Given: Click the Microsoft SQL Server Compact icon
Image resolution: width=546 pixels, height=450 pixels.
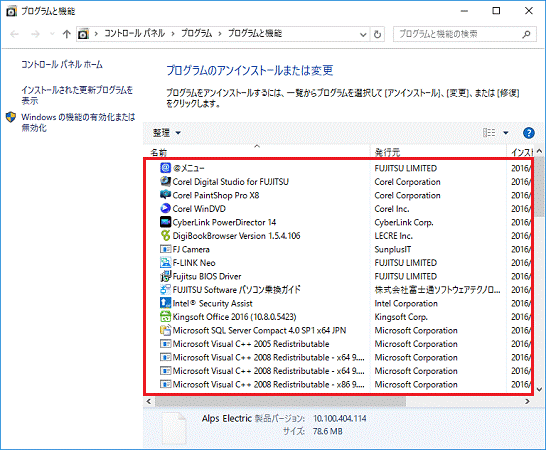Looking at the screenshot, I should tap(165, 330).
